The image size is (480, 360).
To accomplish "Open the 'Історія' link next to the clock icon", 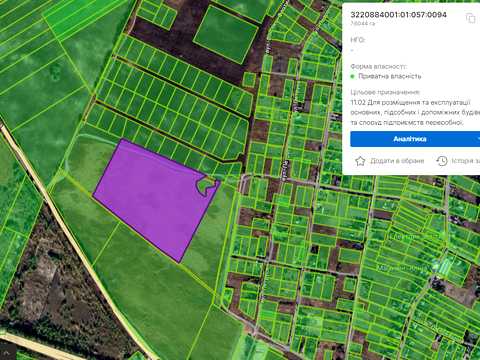I will tap(466, 161).
